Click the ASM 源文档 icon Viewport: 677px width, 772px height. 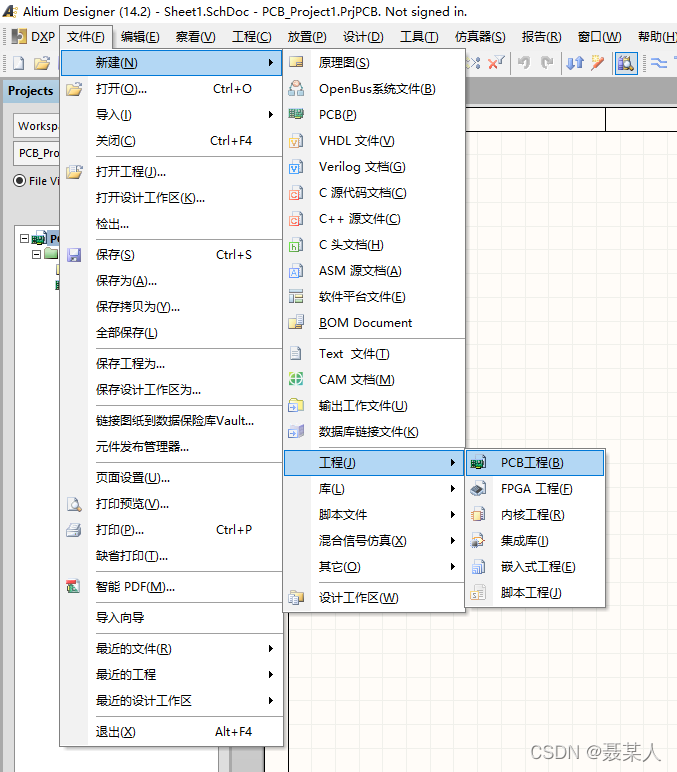tap(296, 271)
